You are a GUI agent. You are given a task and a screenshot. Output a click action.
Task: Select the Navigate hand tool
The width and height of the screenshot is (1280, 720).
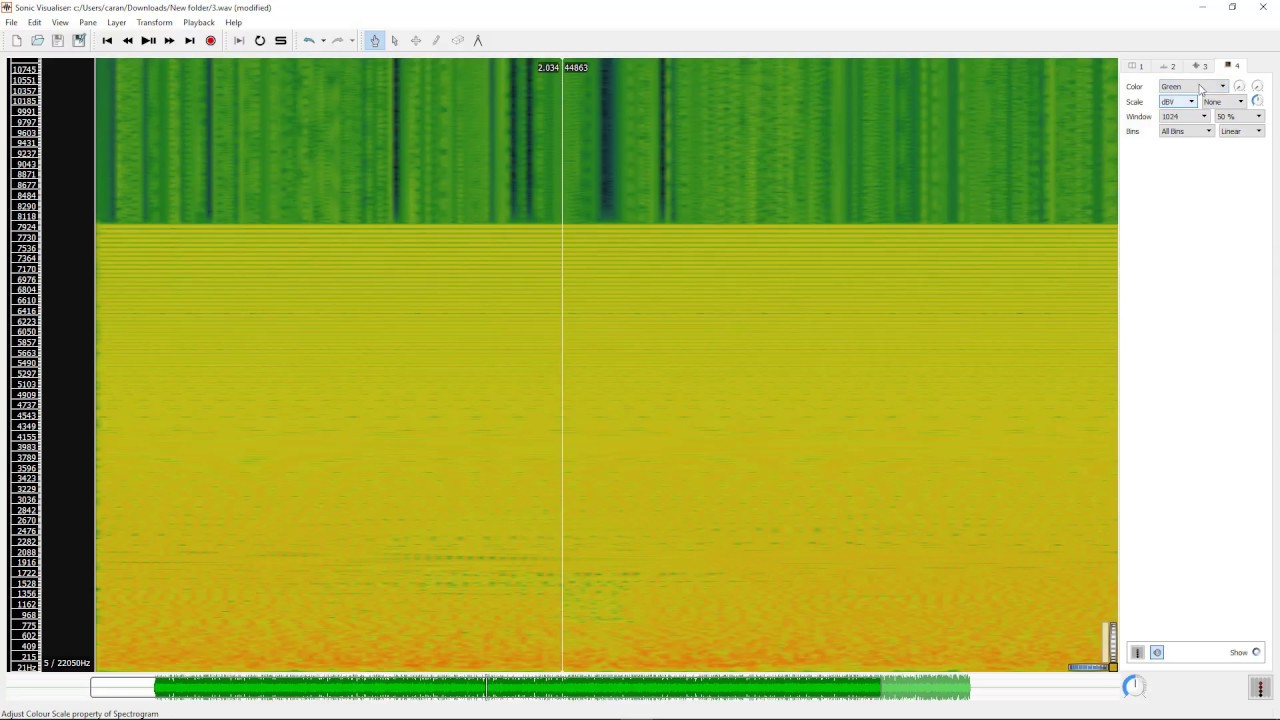[x=375, y=41]
